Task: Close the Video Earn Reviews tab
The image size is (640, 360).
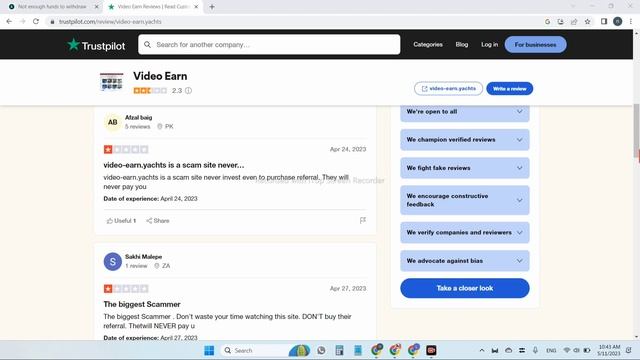Action: [196, 7]
